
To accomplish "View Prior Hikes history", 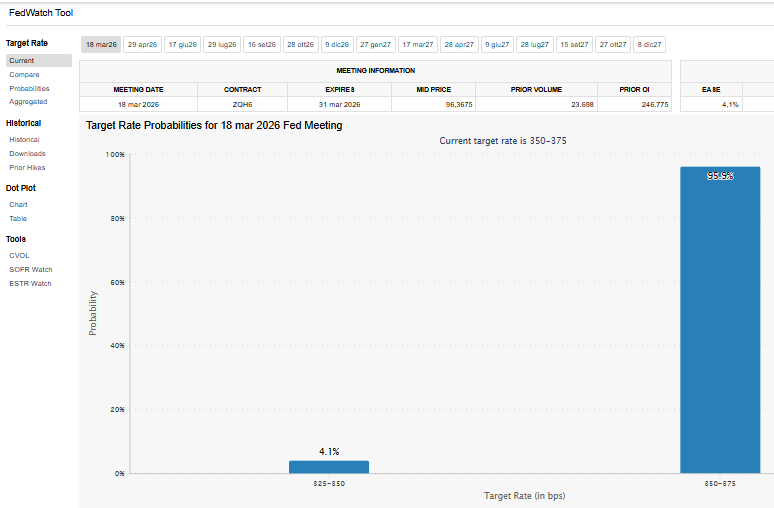I will (27, 167).
